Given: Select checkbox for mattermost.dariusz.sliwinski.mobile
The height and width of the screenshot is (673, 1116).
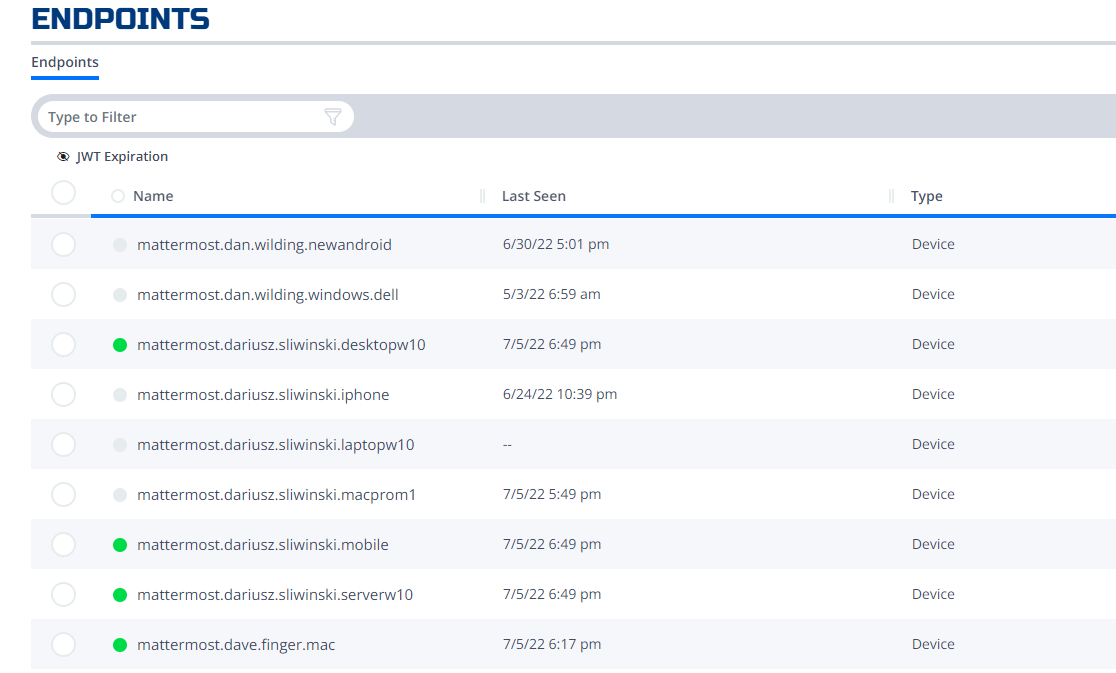Looking at the screenshot, I should 63,544.
